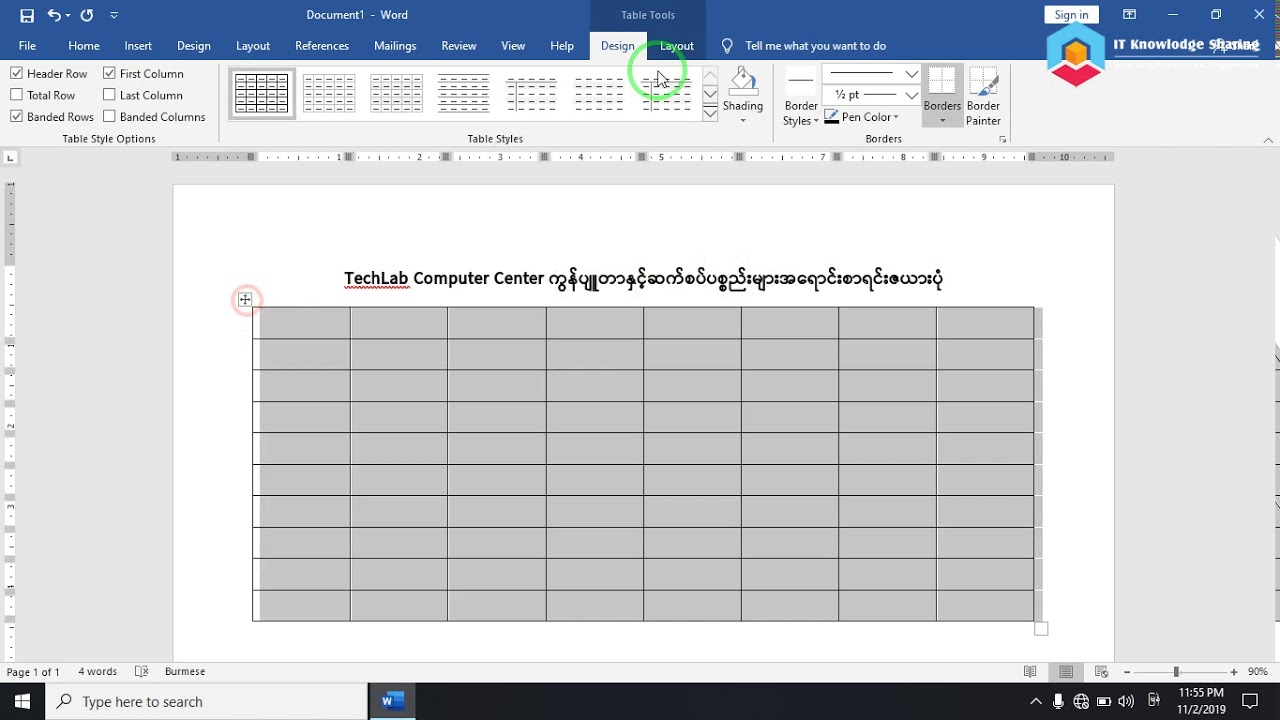The height and width of the screenshot is (720, 1280).
Task: Expand the full Table Styles gallery
Action: (x=710, y=113)
